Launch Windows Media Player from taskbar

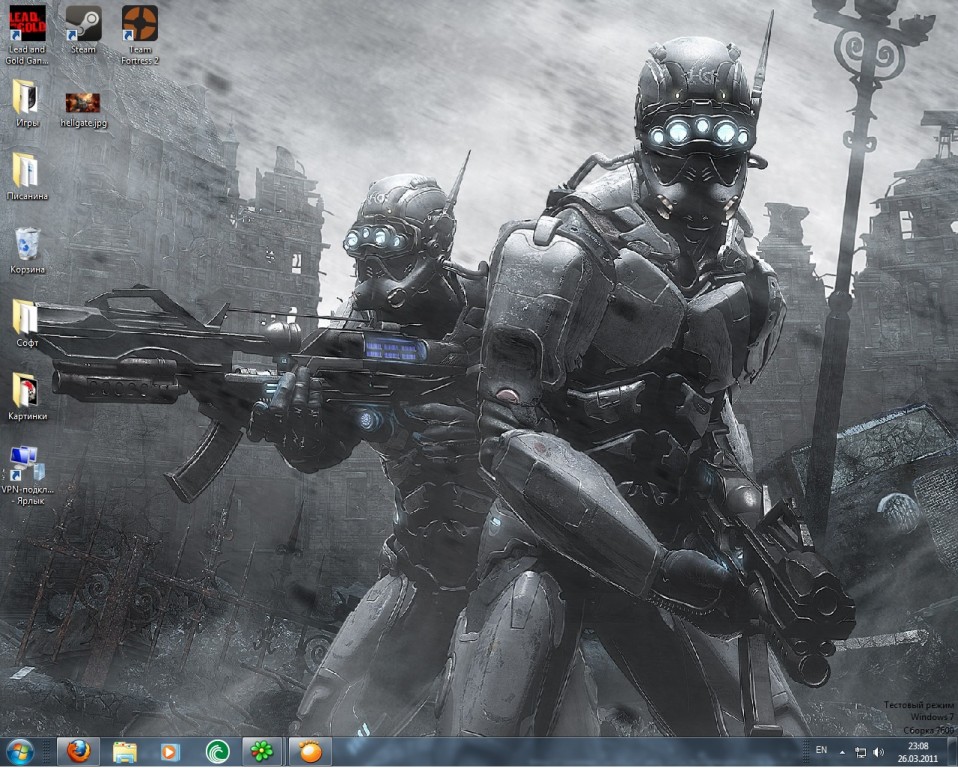pos(170,752)
